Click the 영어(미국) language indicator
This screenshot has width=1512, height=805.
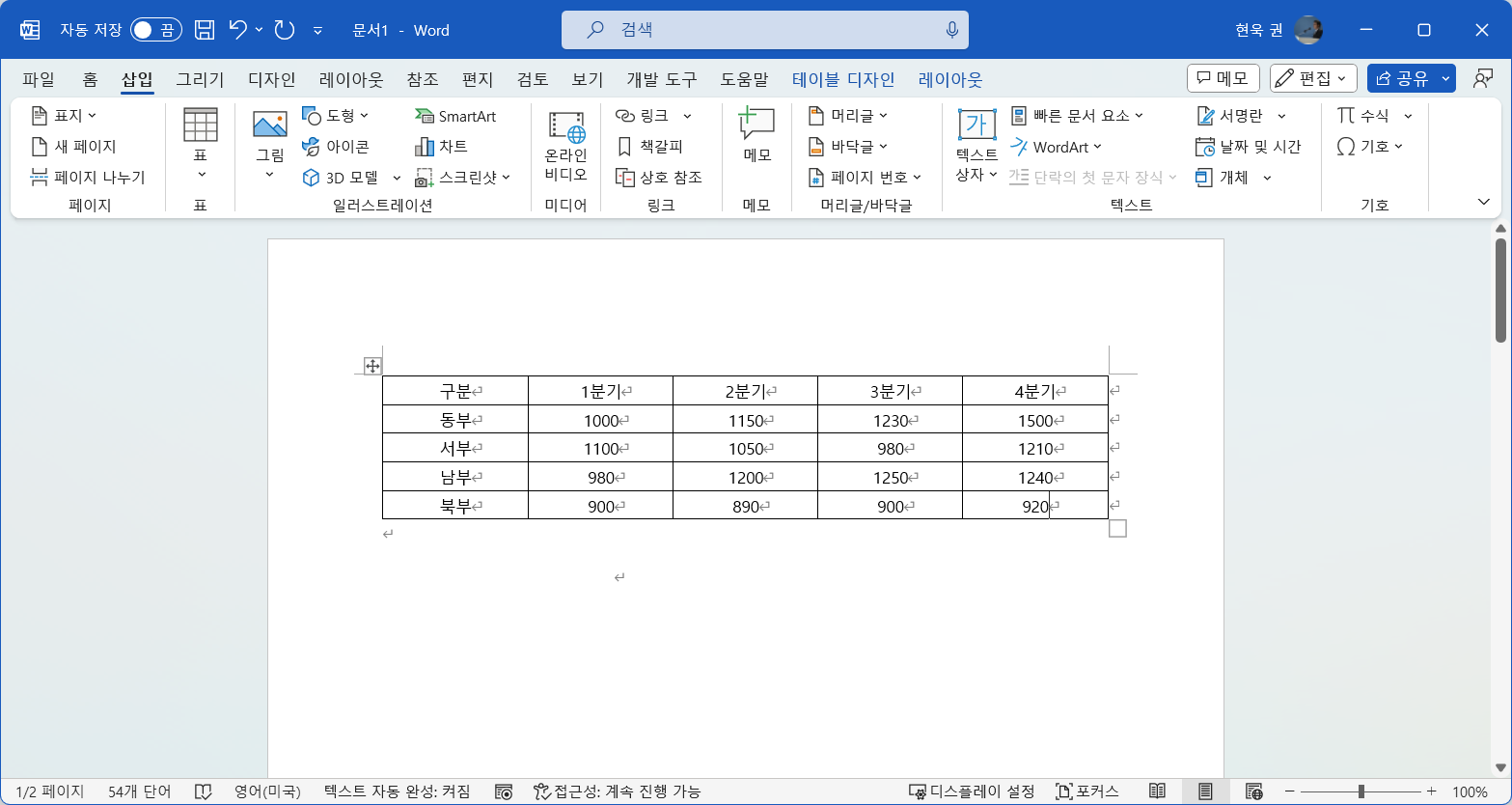[x=267, y=791]
